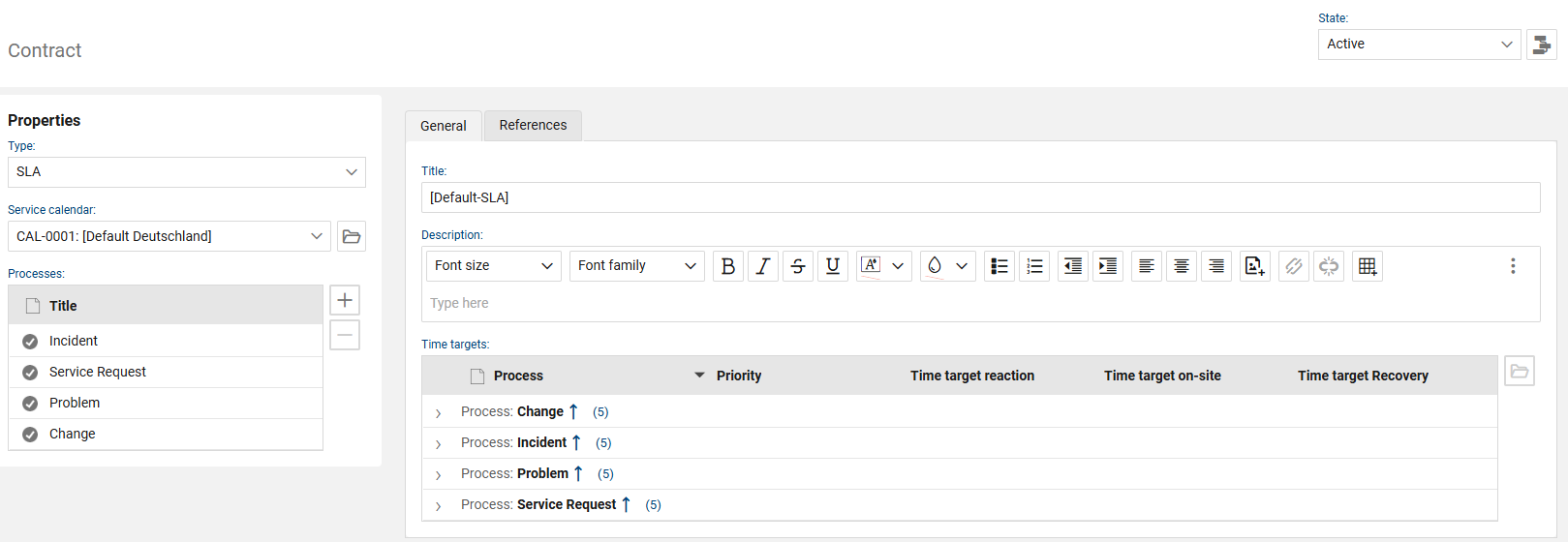This screenshot has width=1568, height=542.
Task: Open editor more options menu
Action: (x=1513, y=266)
